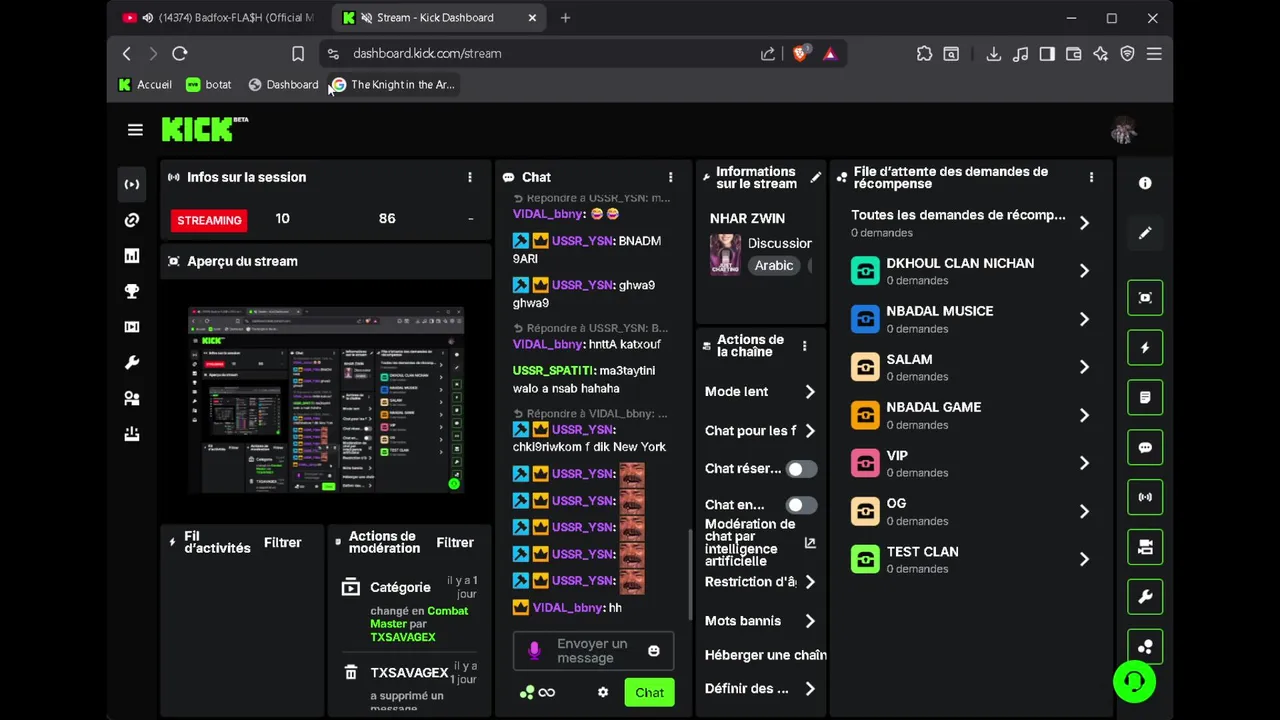Click the inbox tray icon in left sidebar
1280x720 pixels.
point(132,434)
